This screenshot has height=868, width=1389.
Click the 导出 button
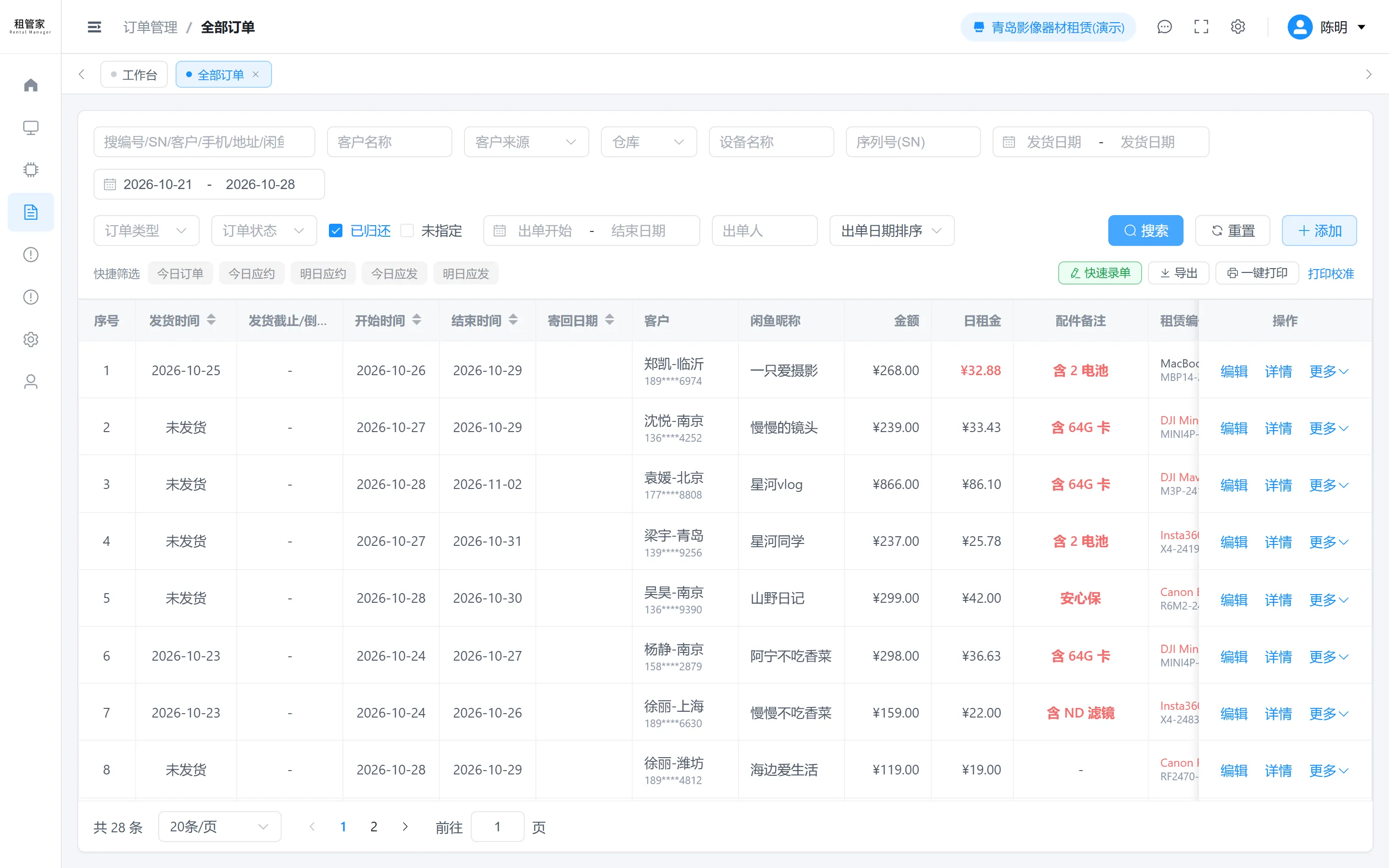(1178, 273)
